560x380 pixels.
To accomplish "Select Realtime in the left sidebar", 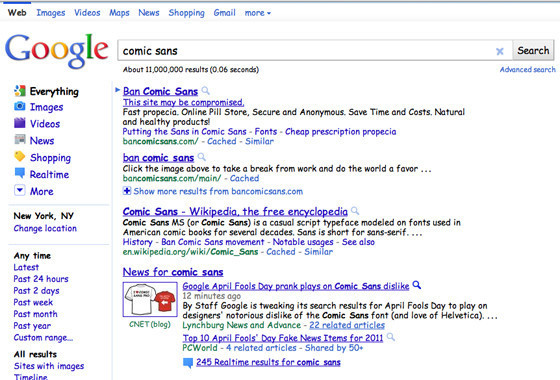I will [49, 175].
